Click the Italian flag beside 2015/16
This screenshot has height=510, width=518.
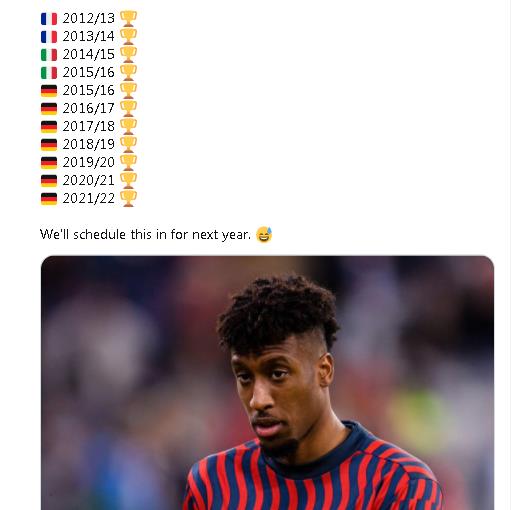click(x=49, y=73)
